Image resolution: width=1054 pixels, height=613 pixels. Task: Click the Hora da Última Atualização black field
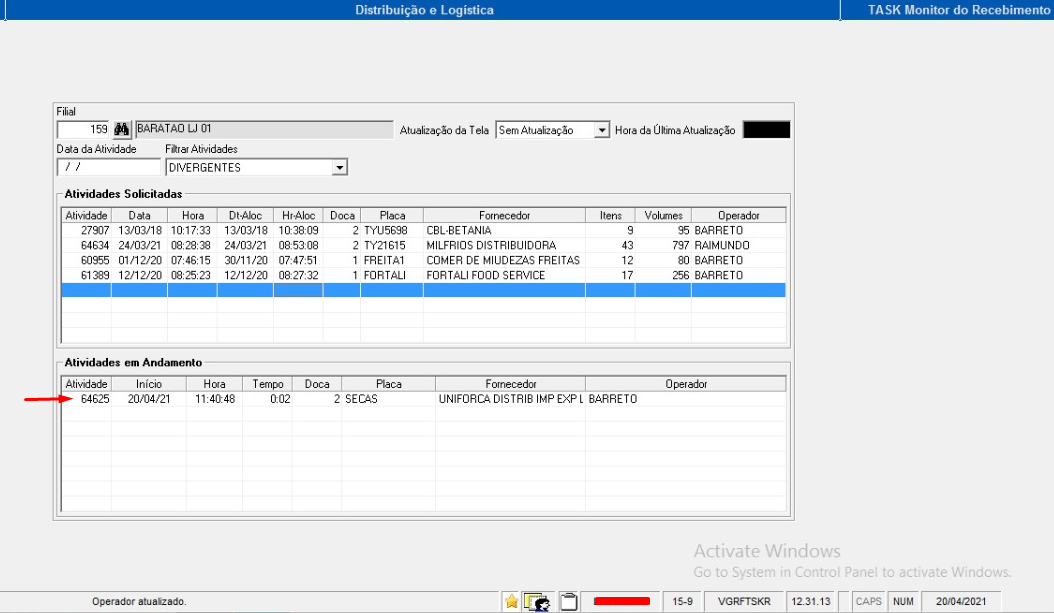coord(766,130)
